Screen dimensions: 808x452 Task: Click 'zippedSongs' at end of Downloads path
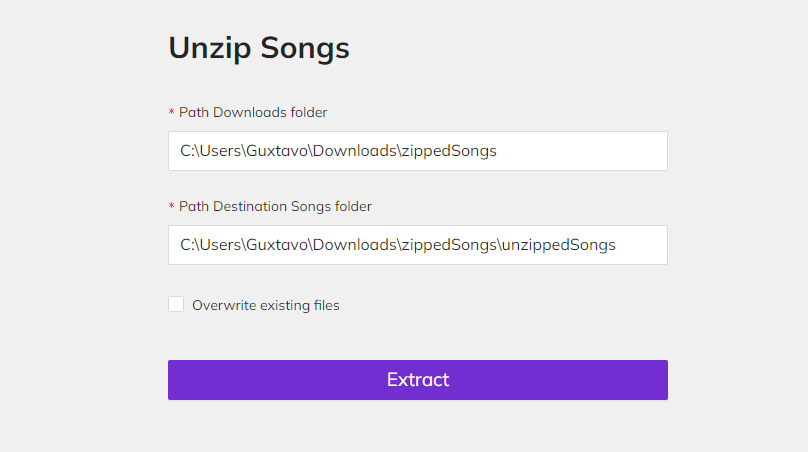[448, 152]
